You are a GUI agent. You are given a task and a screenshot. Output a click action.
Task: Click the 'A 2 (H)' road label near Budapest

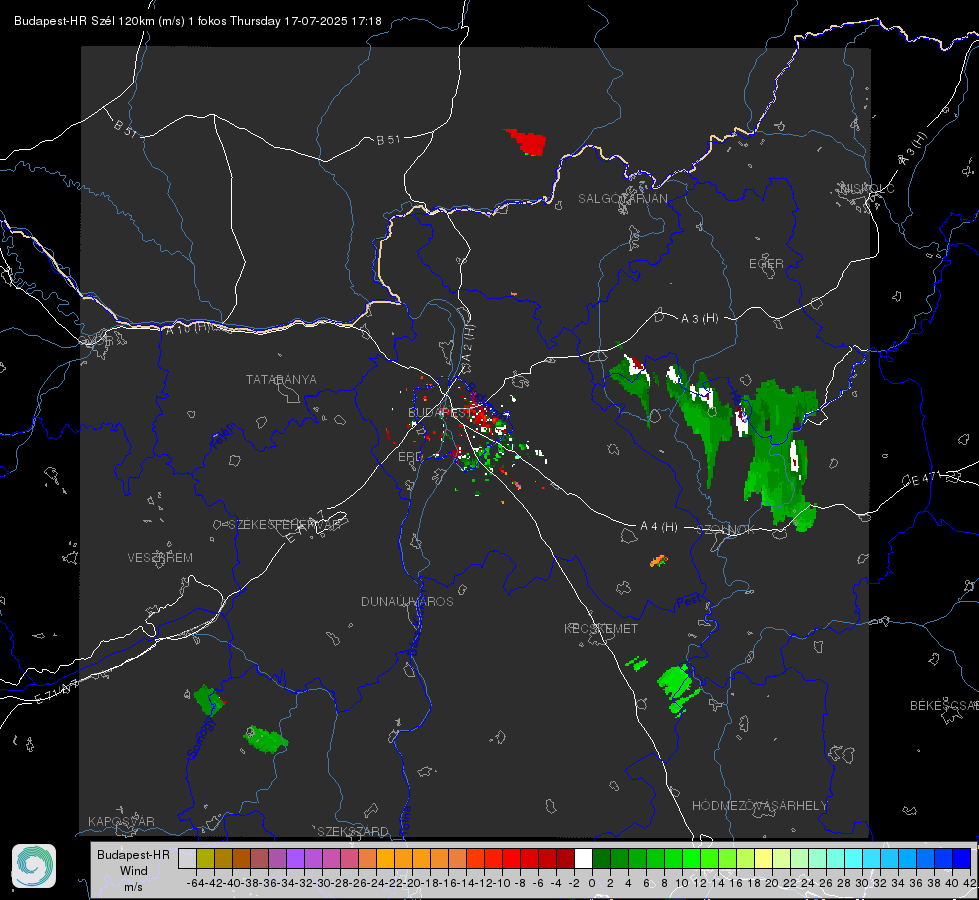click(468, 342)
